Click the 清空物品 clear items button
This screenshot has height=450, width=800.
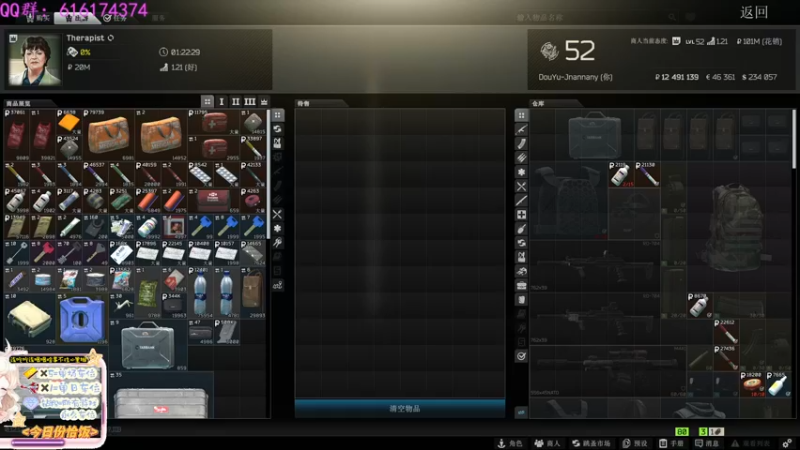(x=400, y=408)
